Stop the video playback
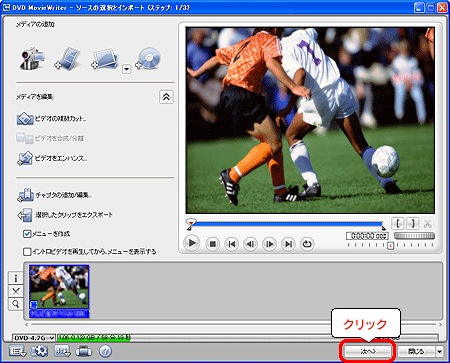This screenshot has width=450, height=363. [212, 244]
